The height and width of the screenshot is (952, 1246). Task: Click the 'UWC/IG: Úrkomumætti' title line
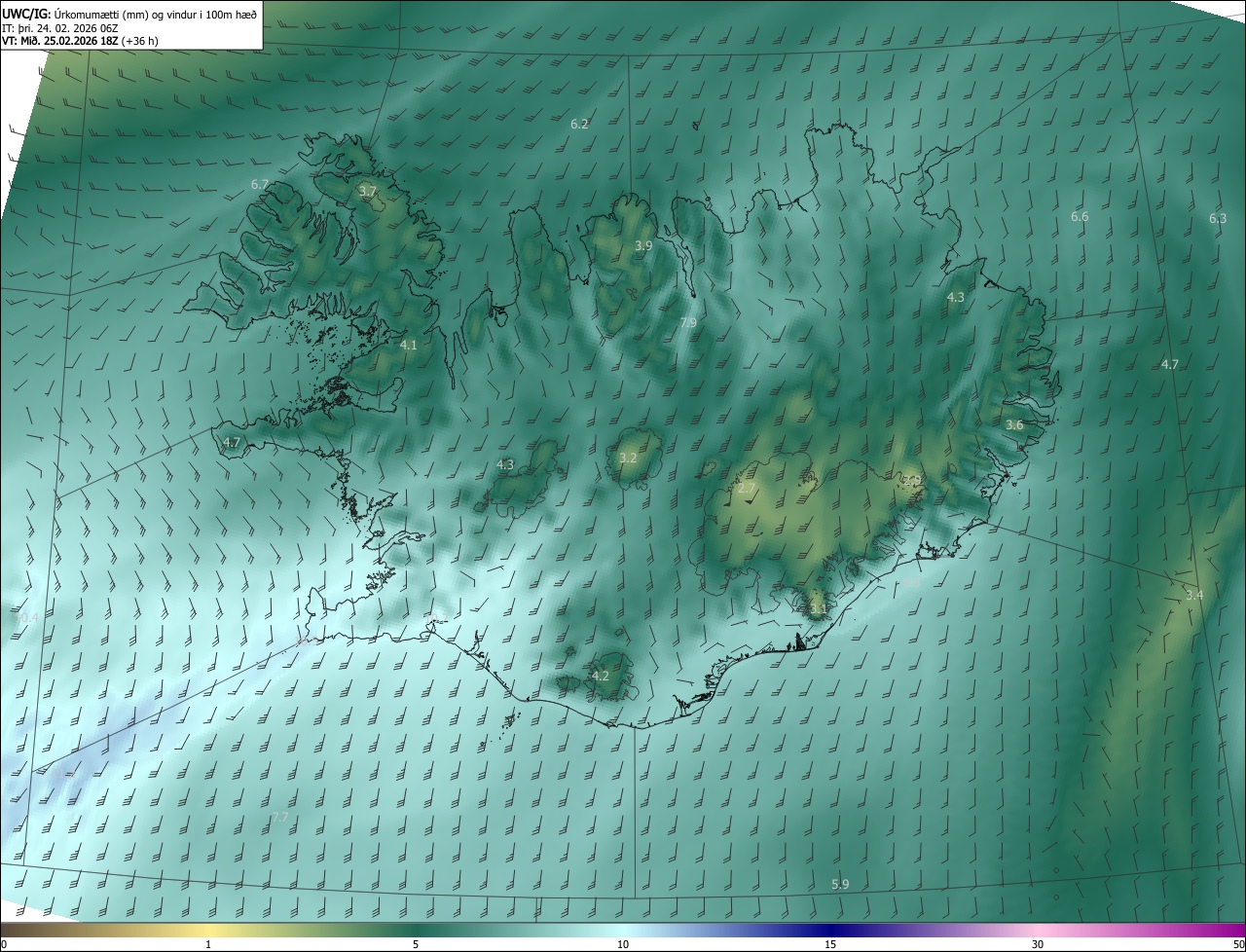click(129, 14)
